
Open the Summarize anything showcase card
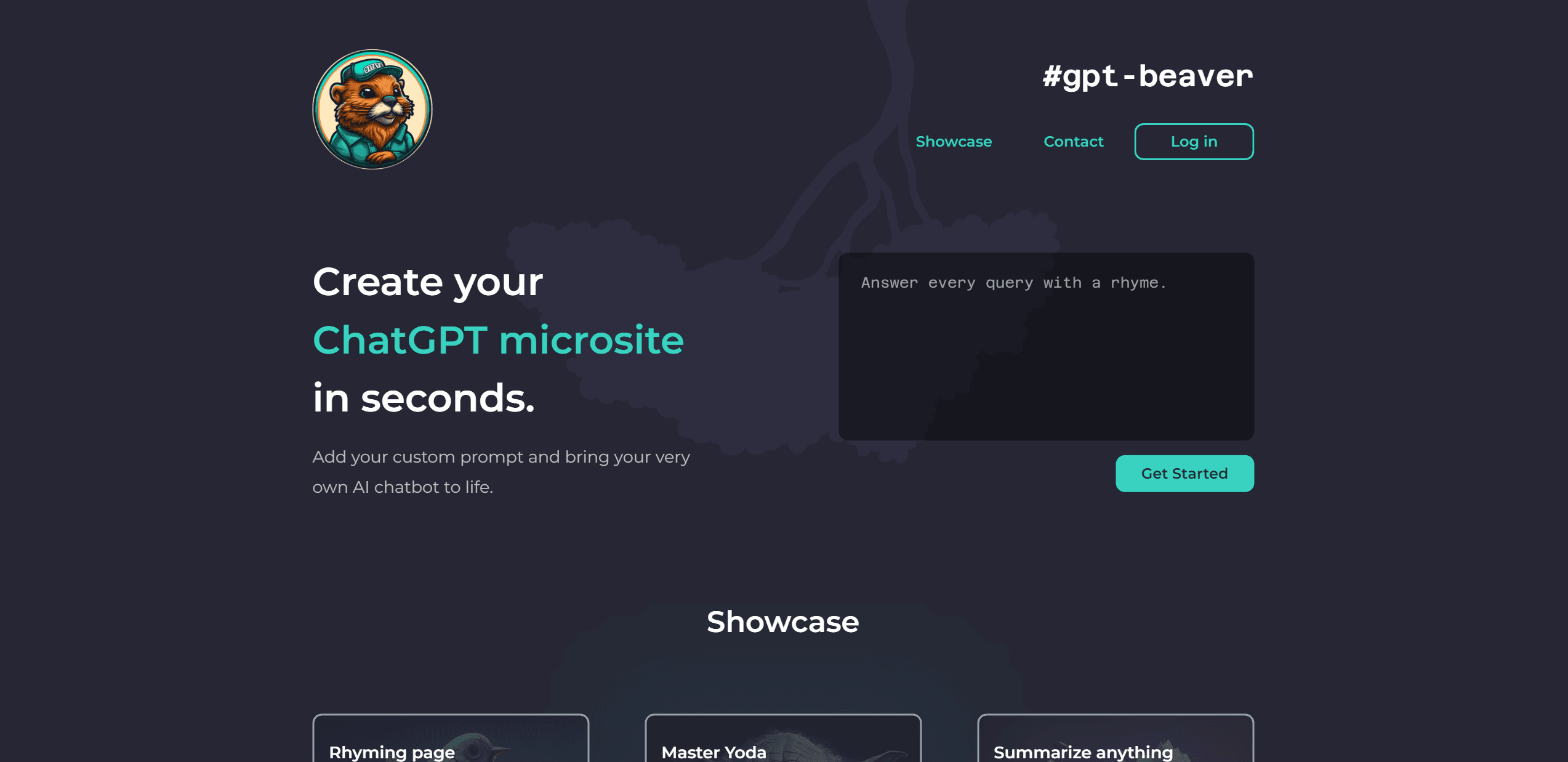click(x=1116, y=738)
